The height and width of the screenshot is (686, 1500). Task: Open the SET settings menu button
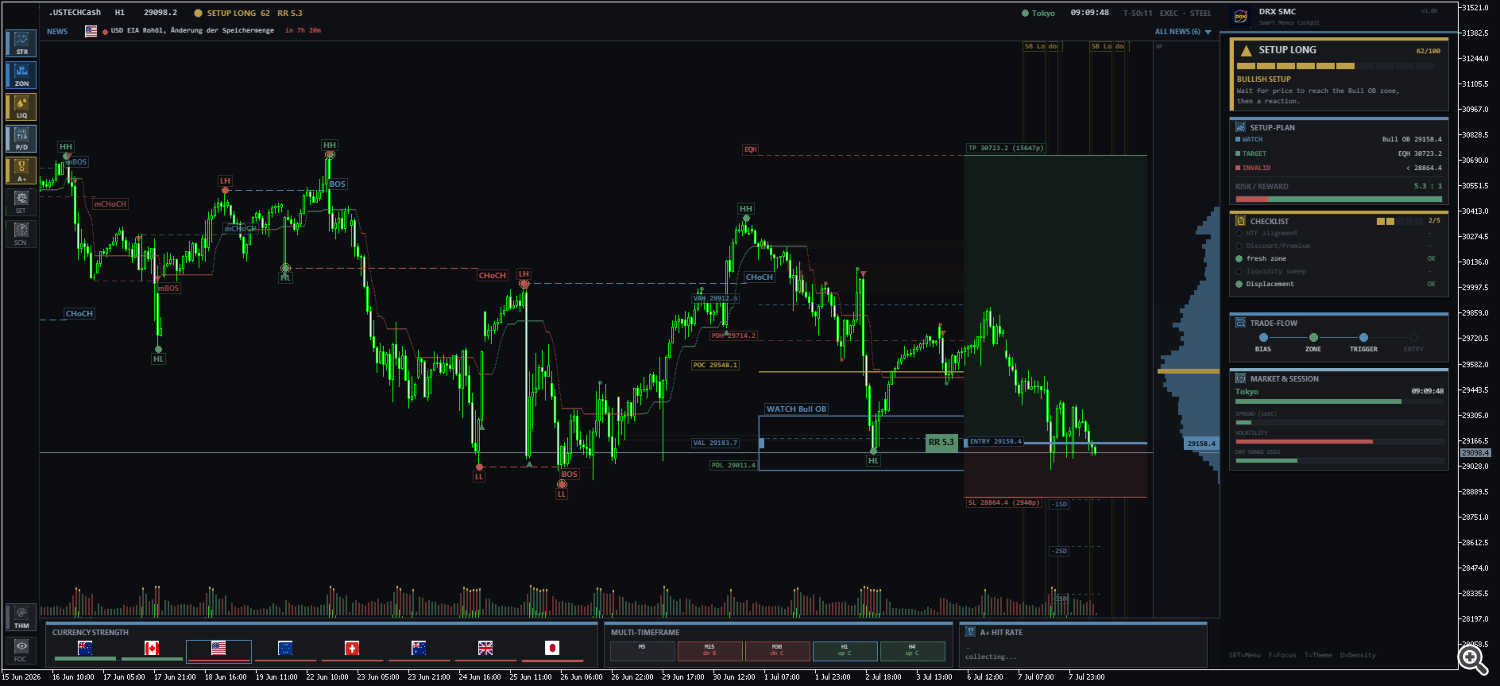(x=21, y=203)
